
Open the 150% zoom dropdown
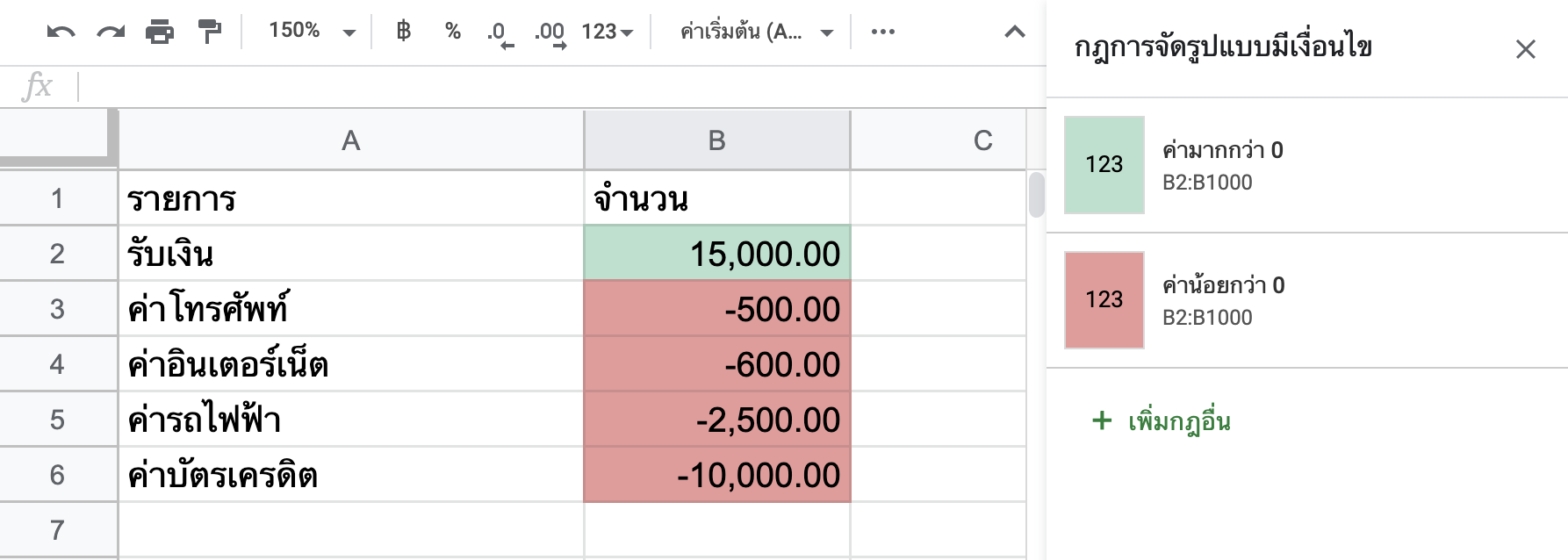click(312, 32)
